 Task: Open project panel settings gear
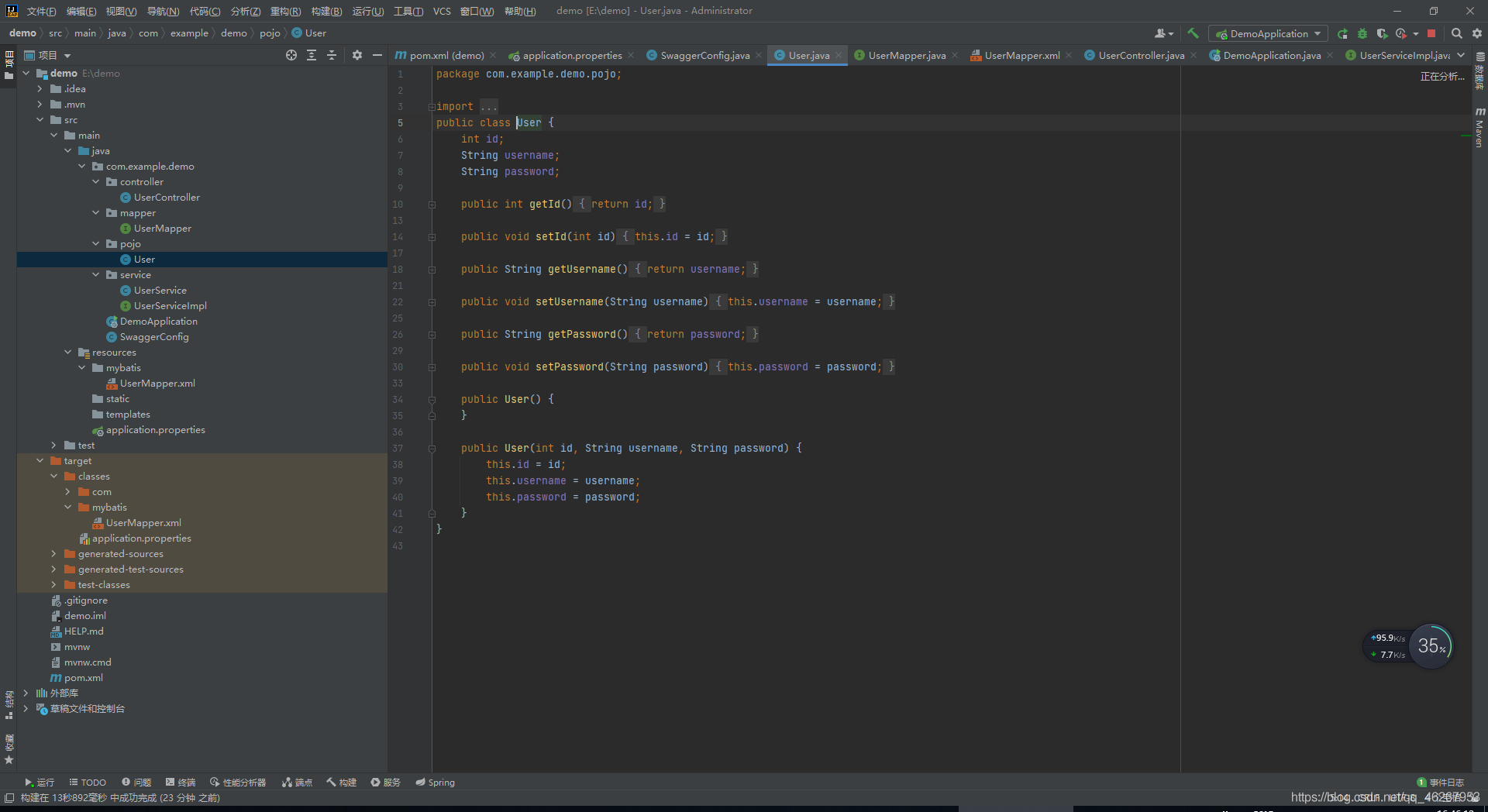point(357,55)
